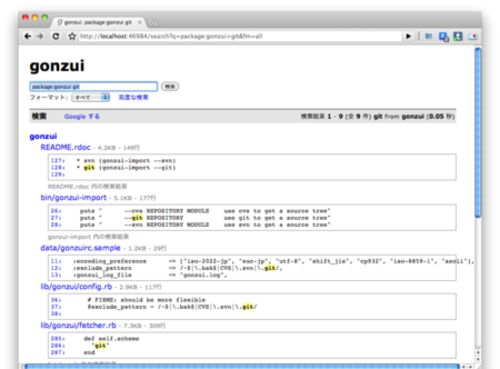500x369 pixels.
Task: Reload the page with the refresh icon
Action: (56, 36)
